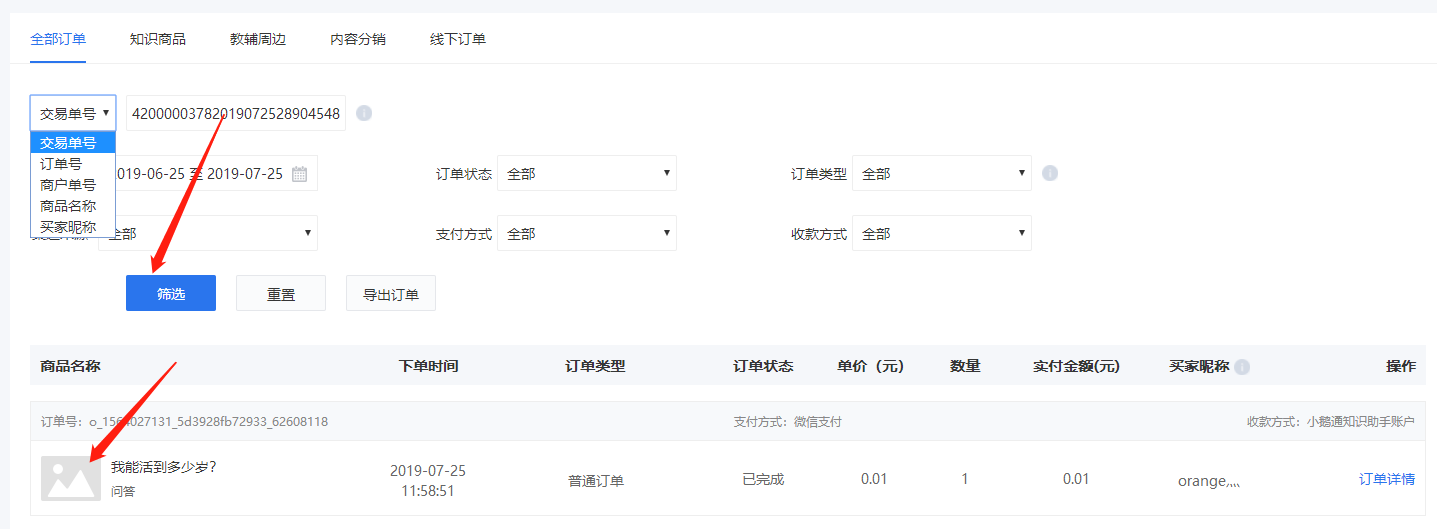Click the blue 筛选 button
Image resolution: width=1437 pixels, height=529 pixels.
pos(171,293)
